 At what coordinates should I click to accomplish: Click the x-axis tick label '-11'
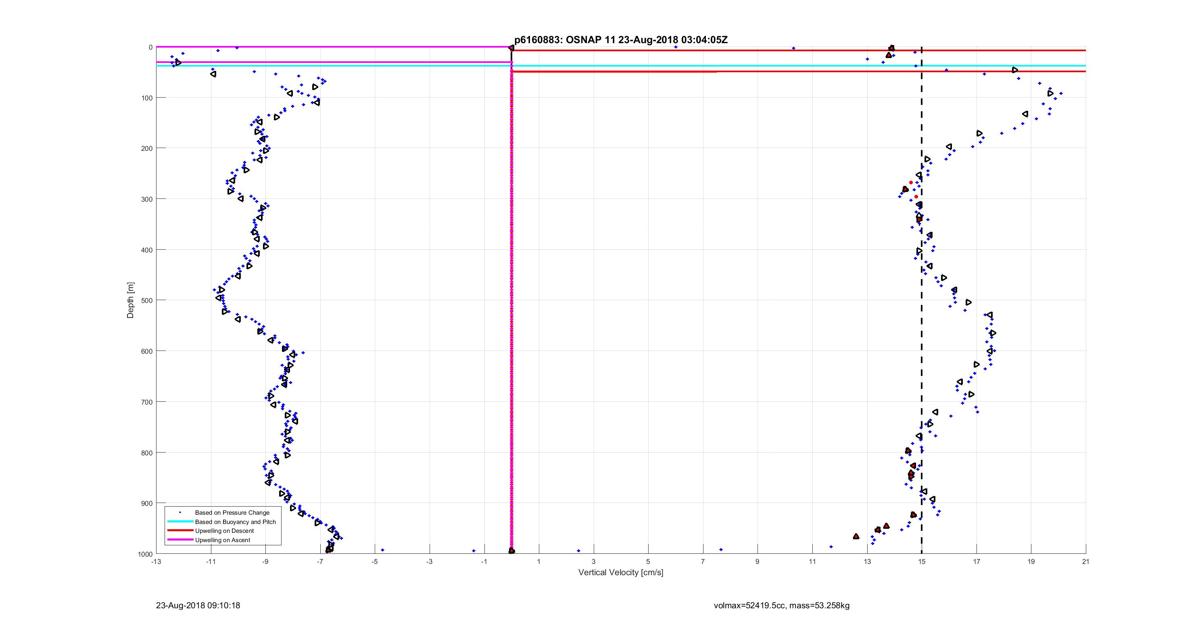click(x=210, y=561)
